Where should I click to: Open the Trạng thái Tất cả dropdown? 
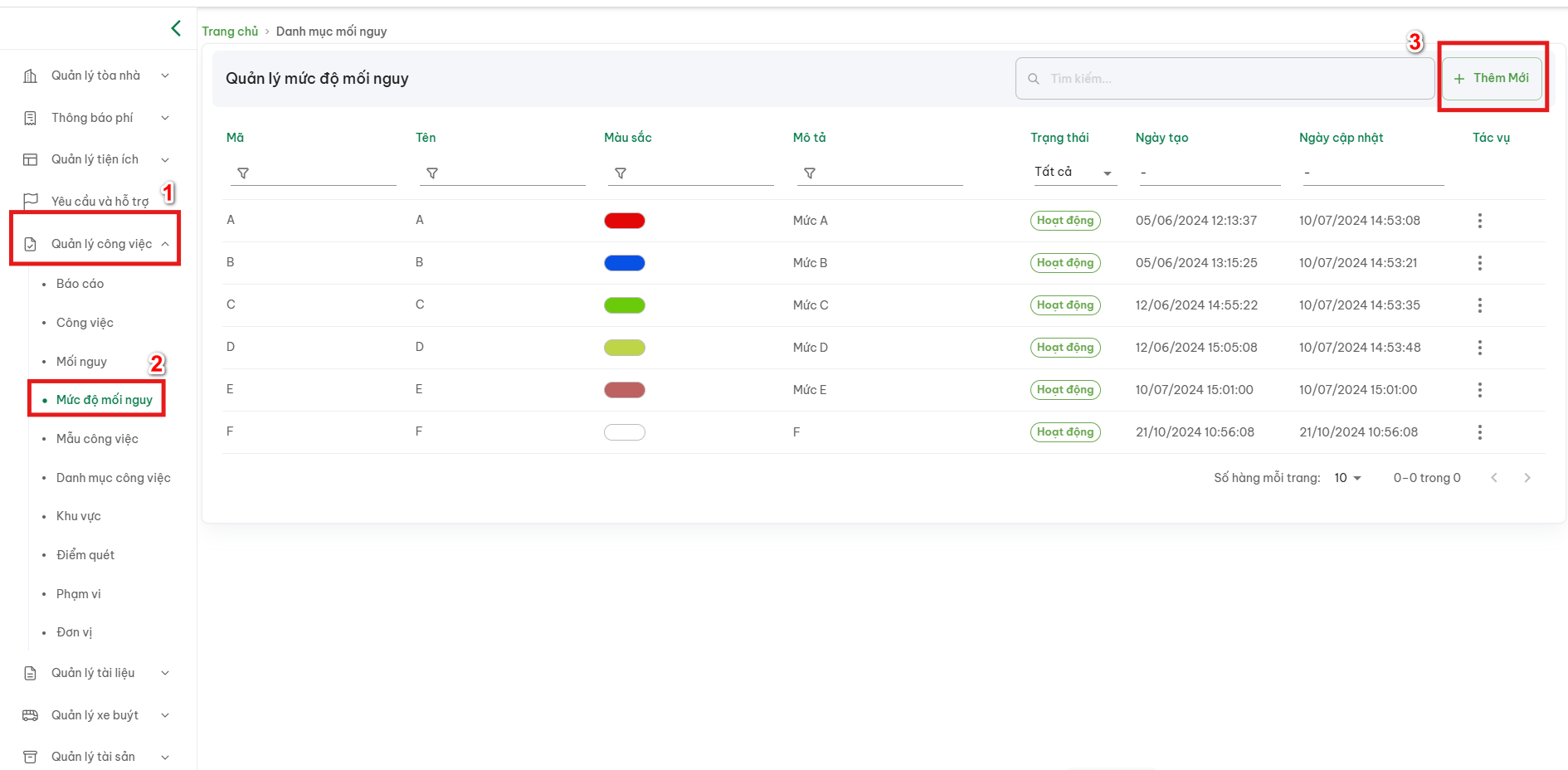pyautogui.click(x=1074, y=172)
